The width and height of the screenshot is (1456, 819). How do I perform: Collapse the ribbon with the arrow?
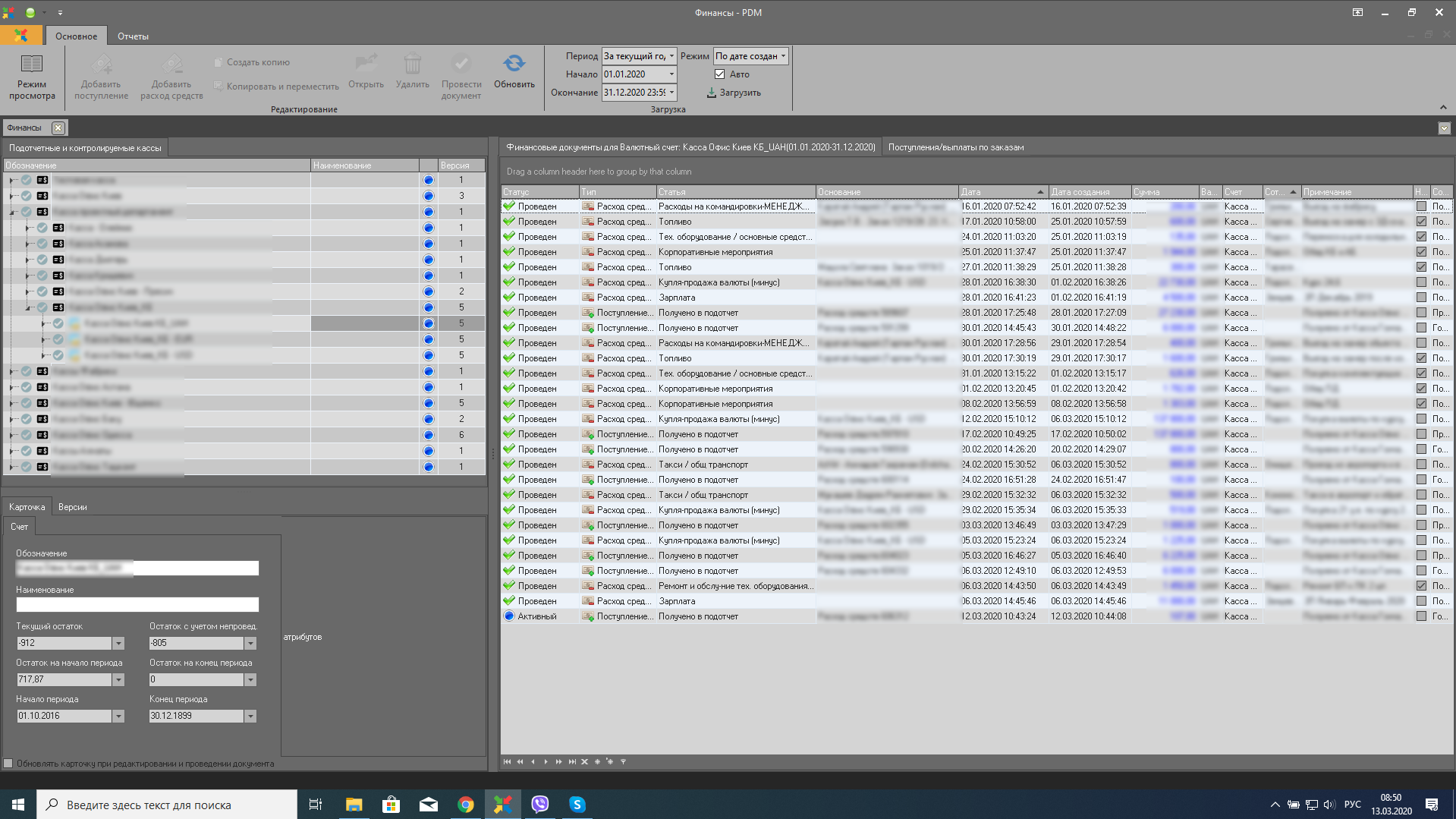click(1443, 107)
